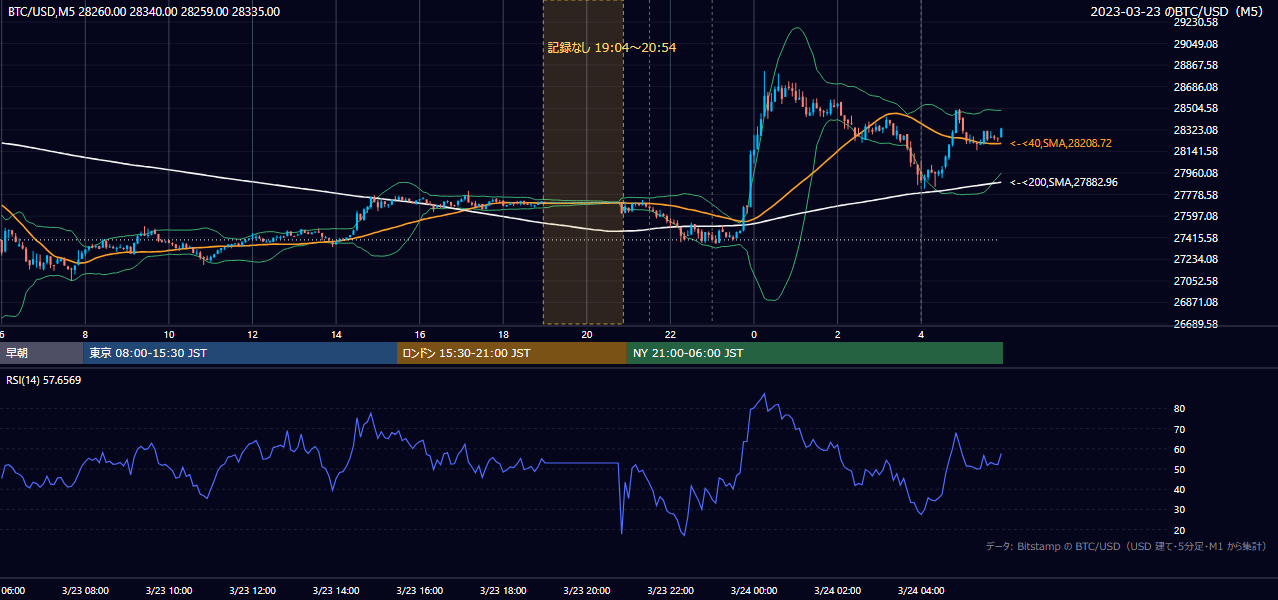
Task: Click RSI axis level 40
Action: 1179,489
